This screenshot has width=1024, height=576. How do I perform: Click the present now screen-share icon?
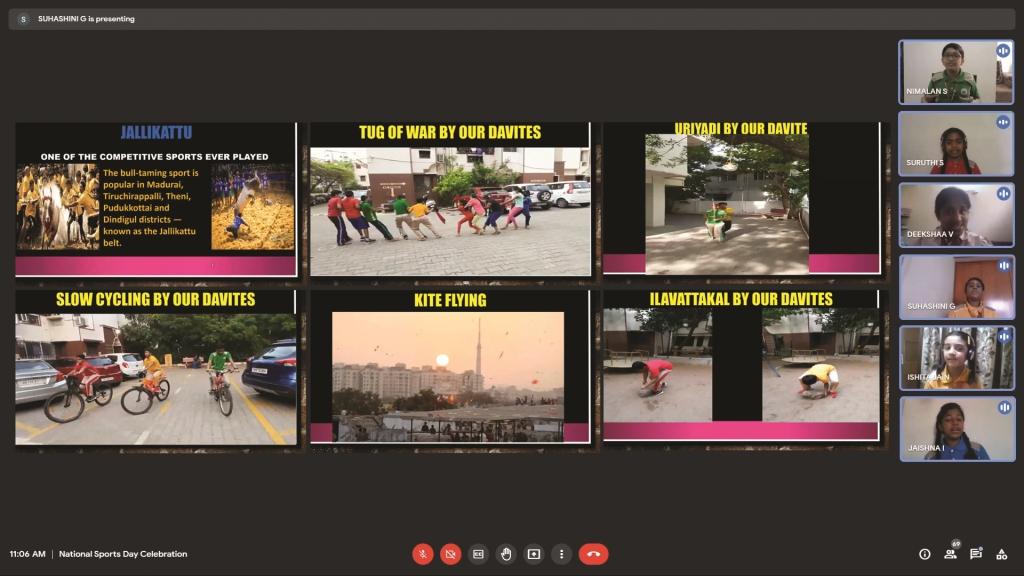click(x=534, y=554)
